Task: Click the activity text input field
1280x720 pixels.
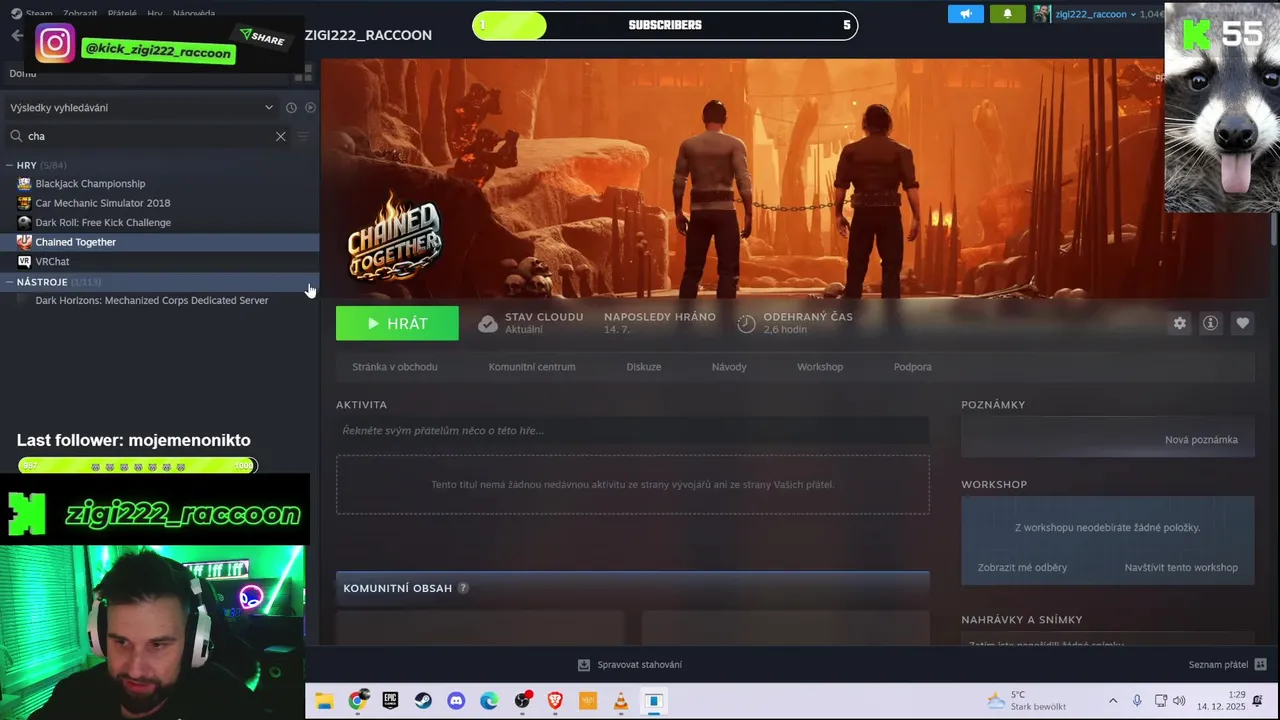Action: [632, 430]
